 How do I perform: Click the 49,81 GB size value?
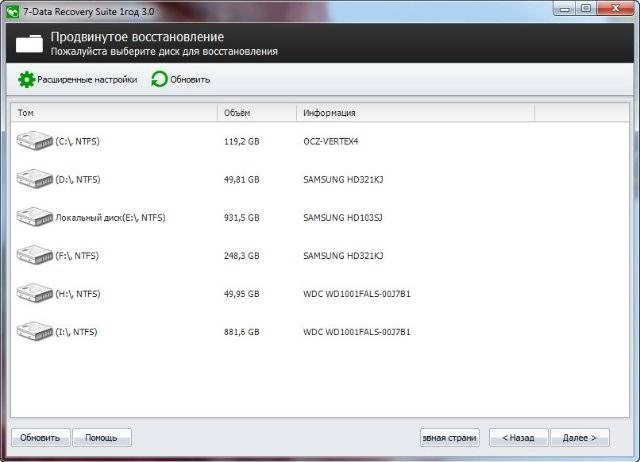pos(242,180)
